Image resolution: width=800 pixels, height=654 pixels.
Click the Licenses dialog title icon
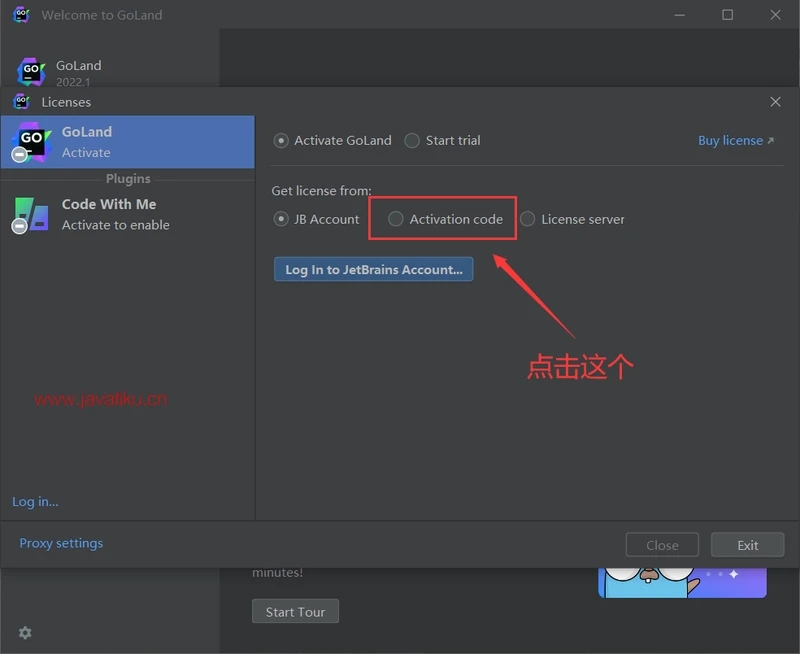click(22, 102)
